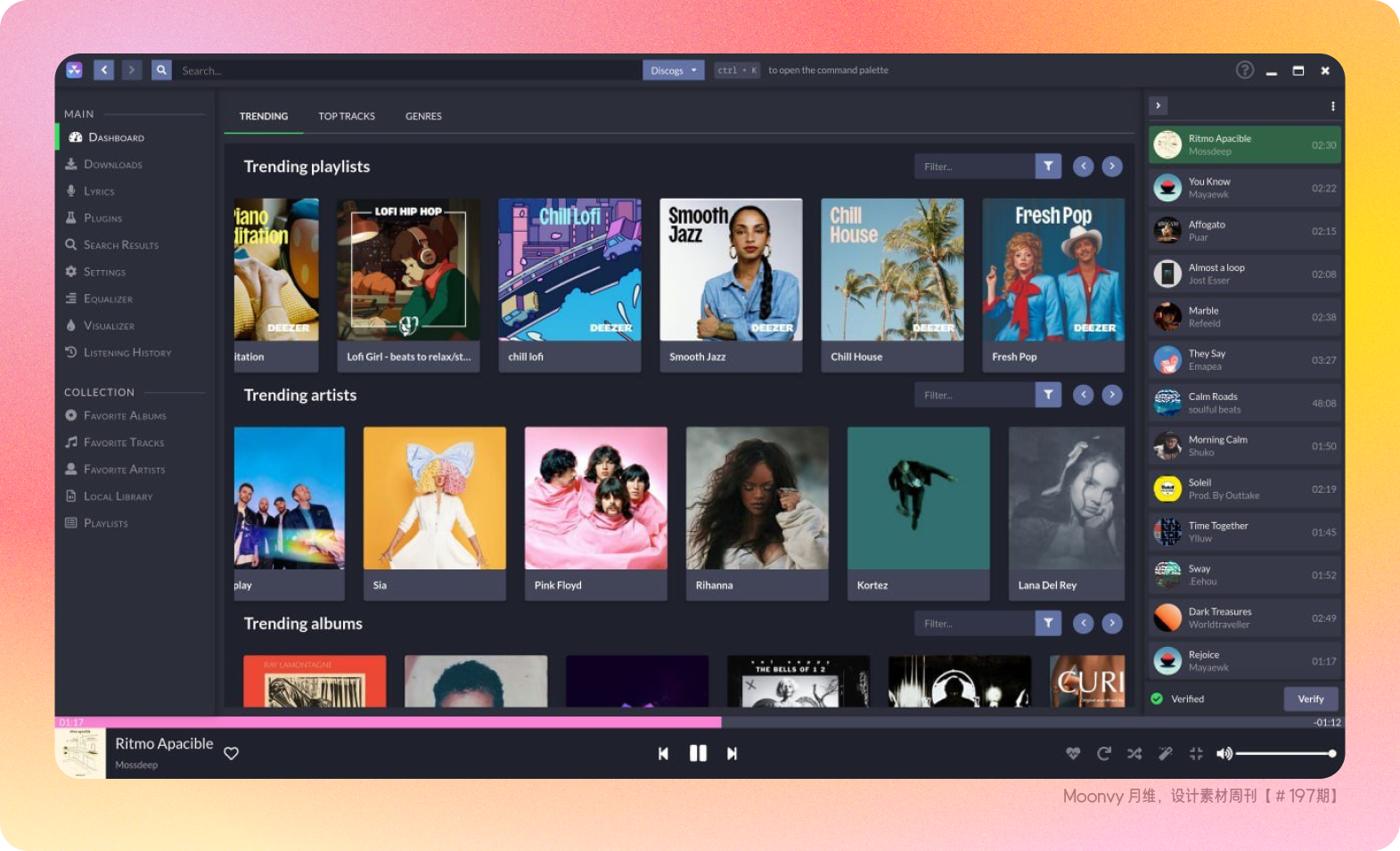Toggle repeat/loop mode
The image size is (1400, 851).
click(1103, 754)
